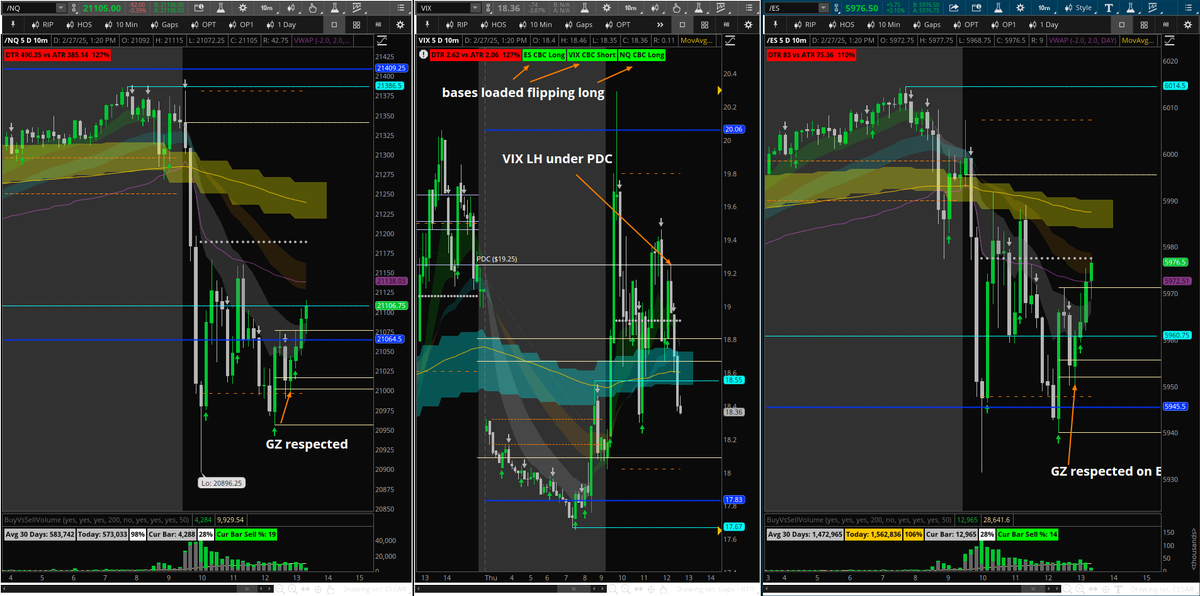Open list menu icon in /NQ chart
Screen dimensions: 1200x596
tap(402, 8)
